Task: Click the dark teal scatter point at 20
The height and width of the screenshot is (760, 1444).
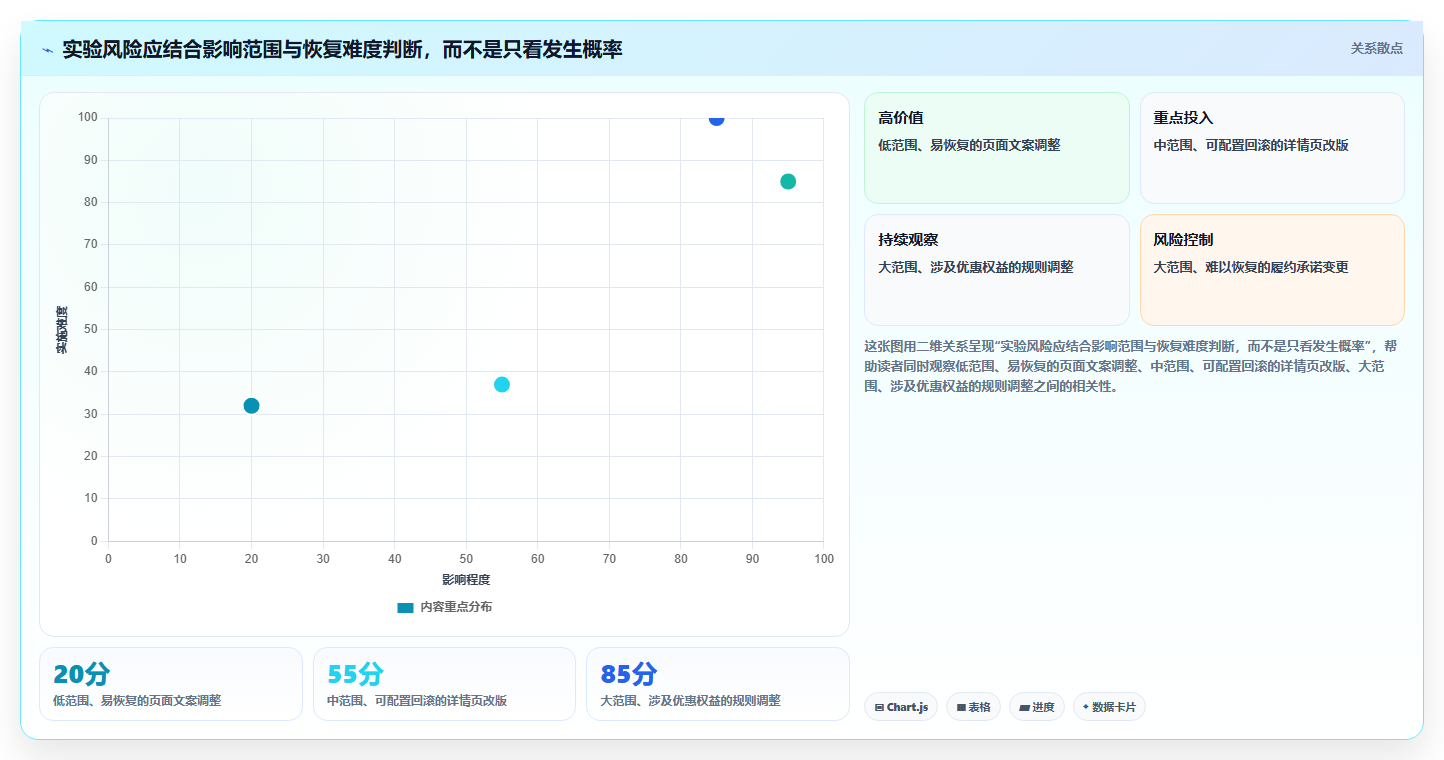Action: 251,405
